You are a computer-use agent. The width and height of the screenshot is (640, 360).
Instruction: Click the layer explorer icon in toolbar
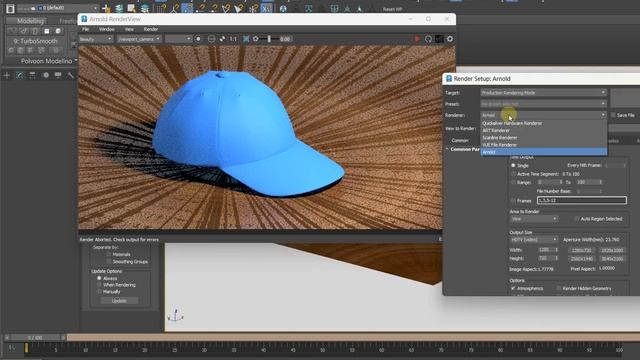pyautogui.click(x=119, y=8)
